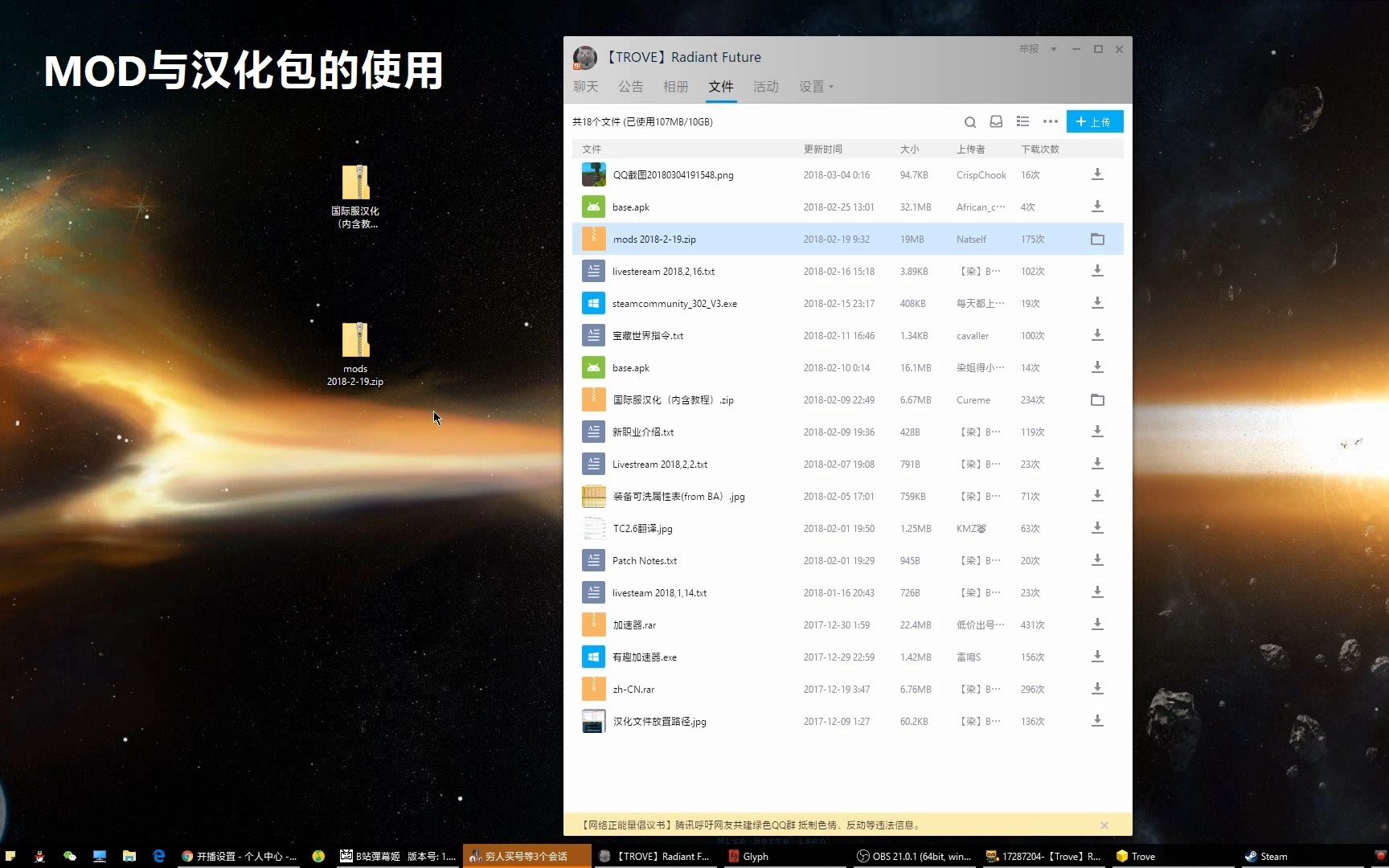Screen dimensions: 1389x868
Task: Switch to list view icon
Action: (x=1022, y=121)
